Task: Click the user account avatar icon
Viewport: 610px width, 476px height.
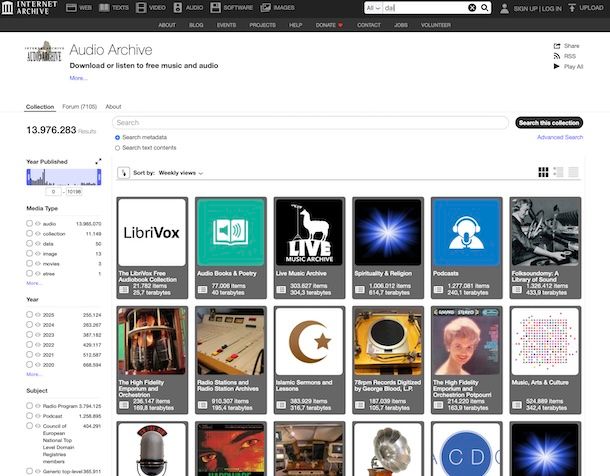Action: pos(504,8)
